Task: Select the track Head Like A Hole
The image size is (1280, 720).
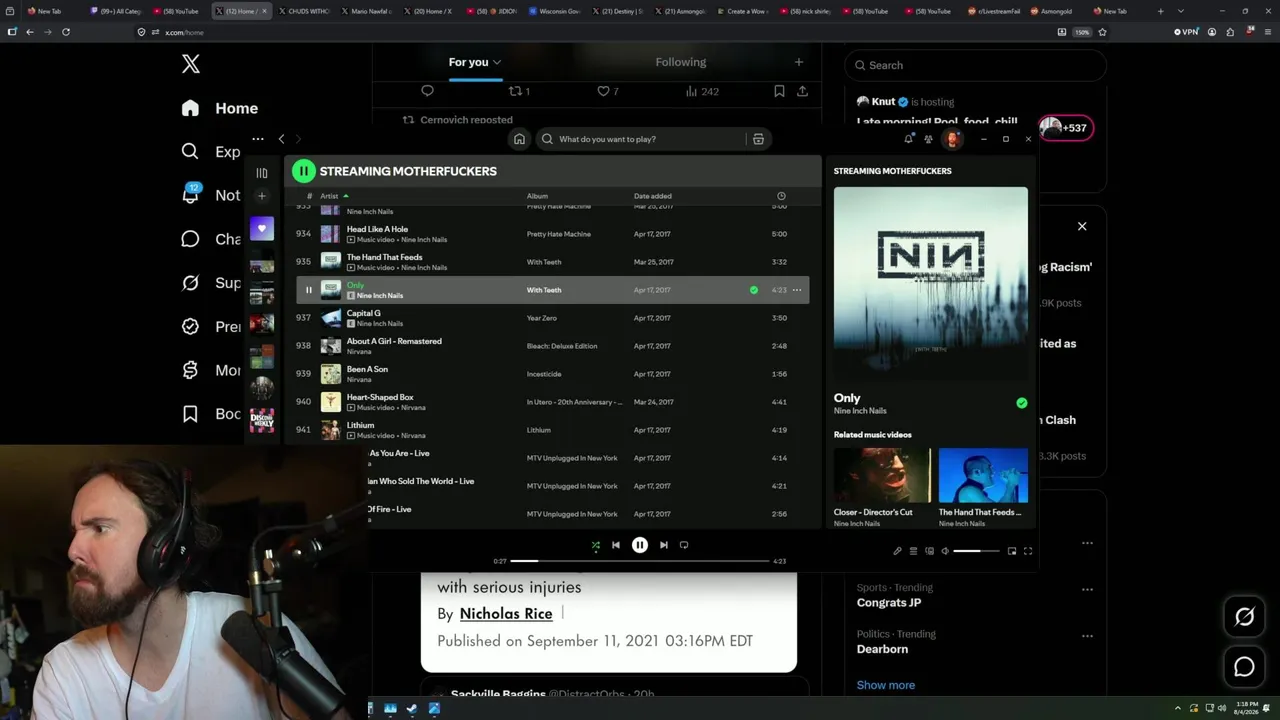Action: click(x=377, y=229)
